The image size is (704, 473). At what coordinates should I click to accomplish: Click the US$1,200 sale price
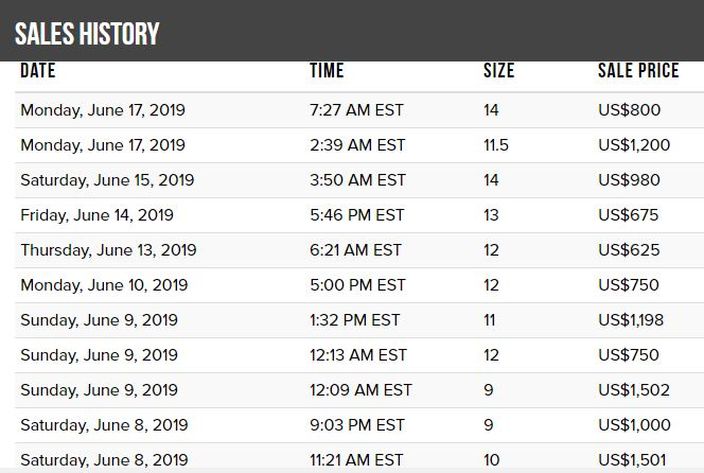coord(634,145)
